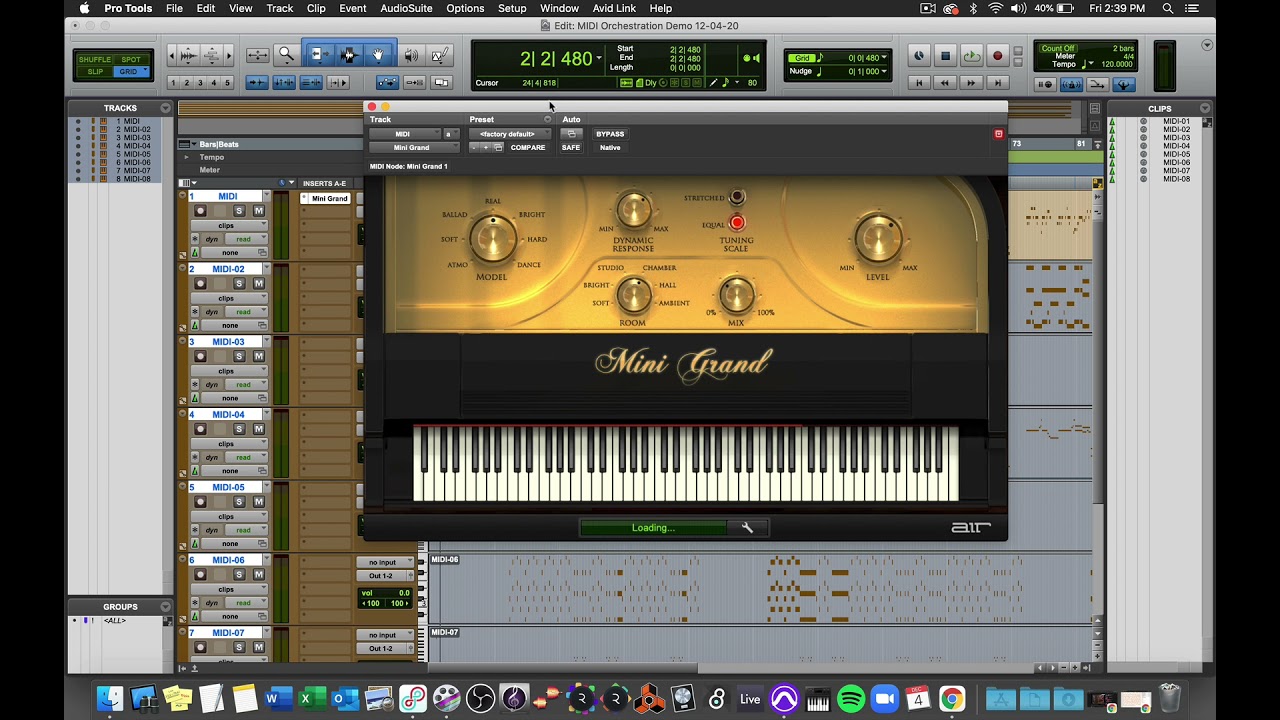
Task: Click the Play transport button
Action: pos(971,56)
